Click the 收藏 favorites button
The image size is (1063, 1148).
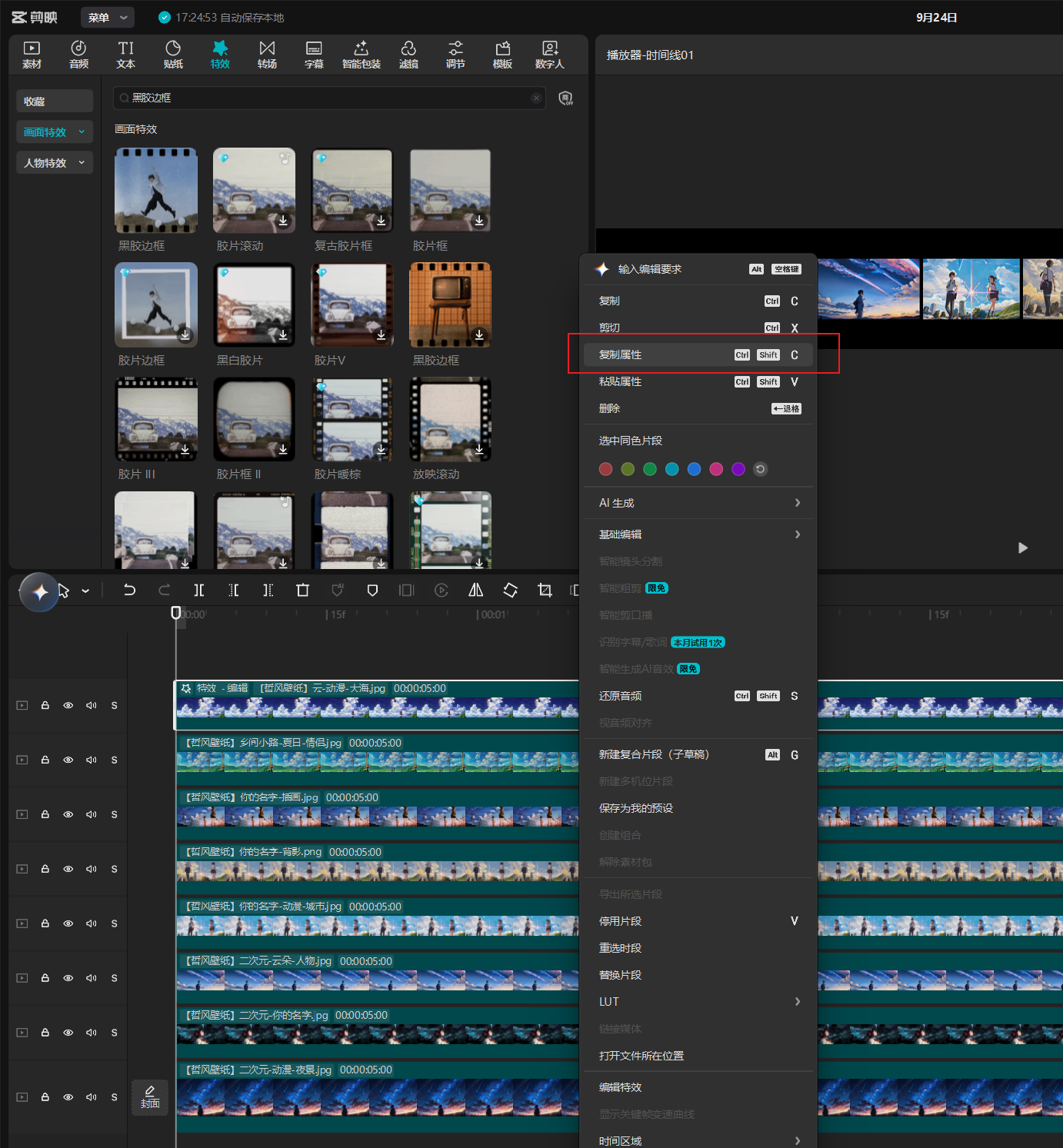click(55, 101)
